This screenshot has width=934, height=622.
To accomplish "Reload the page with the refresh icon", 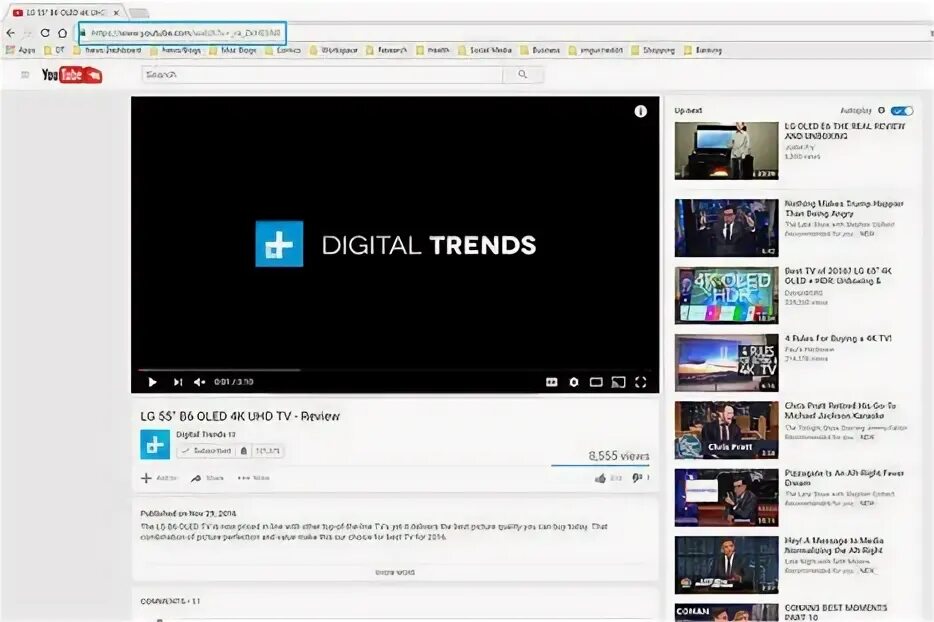I will coord(45,33).
